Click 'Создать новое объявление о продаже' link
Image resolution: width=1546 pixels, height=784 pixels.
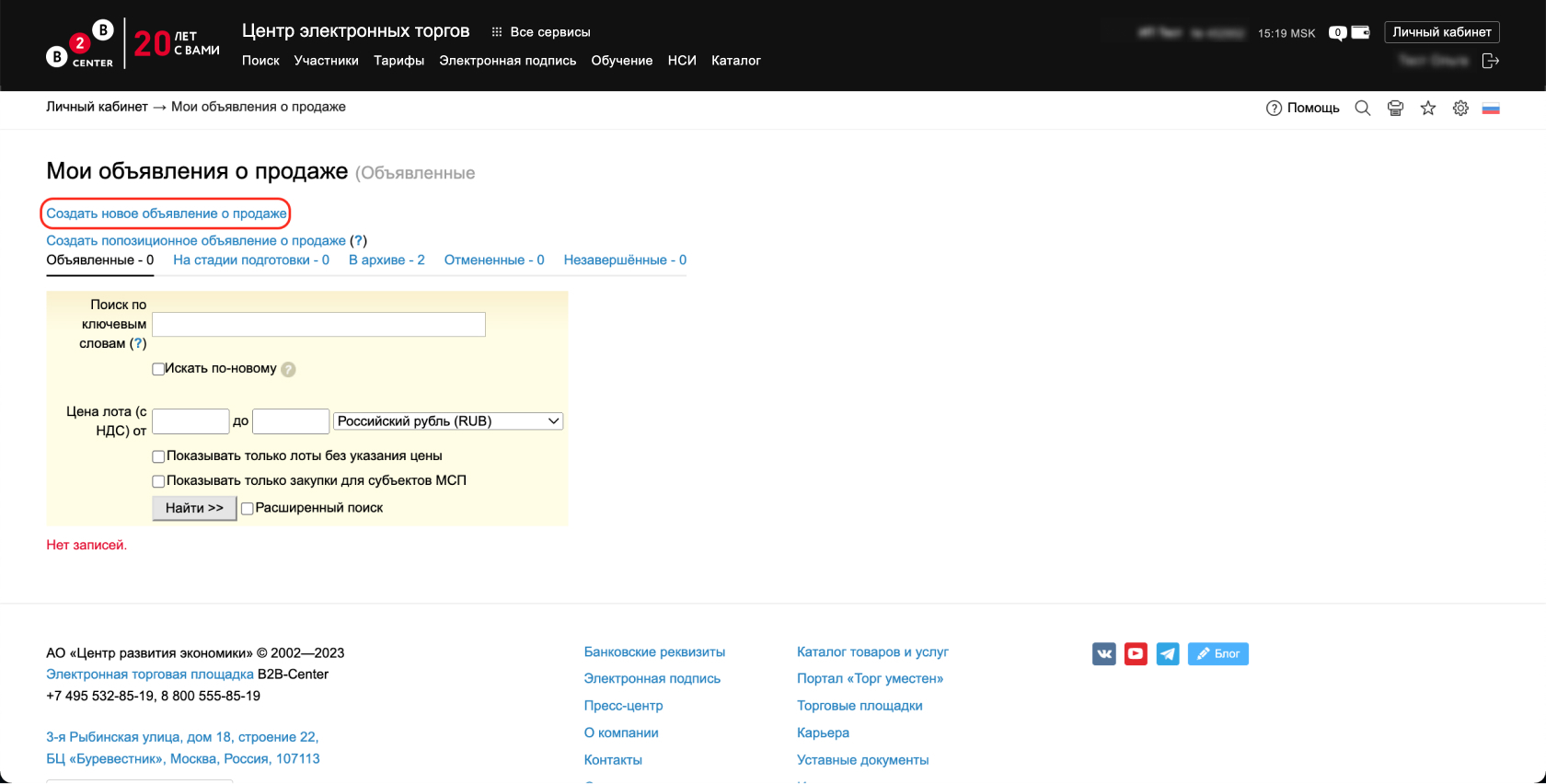coord(167,213)
